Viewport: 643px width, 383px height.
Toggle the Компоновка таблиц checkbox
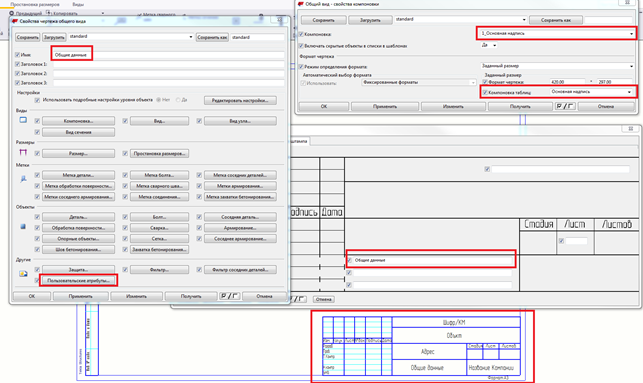click(x=485, y=93)
